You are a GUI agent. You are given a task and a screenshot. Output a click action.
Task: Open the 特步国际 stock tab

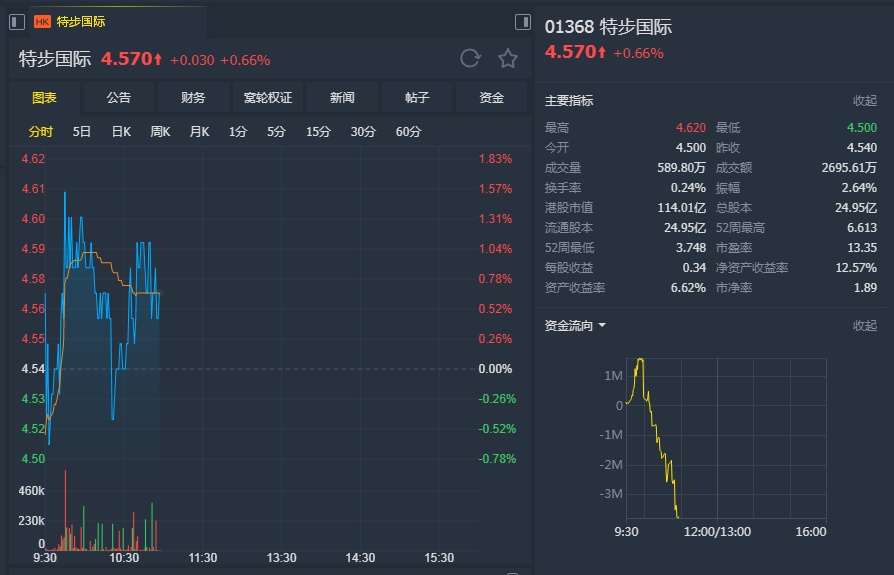[81, 21]
